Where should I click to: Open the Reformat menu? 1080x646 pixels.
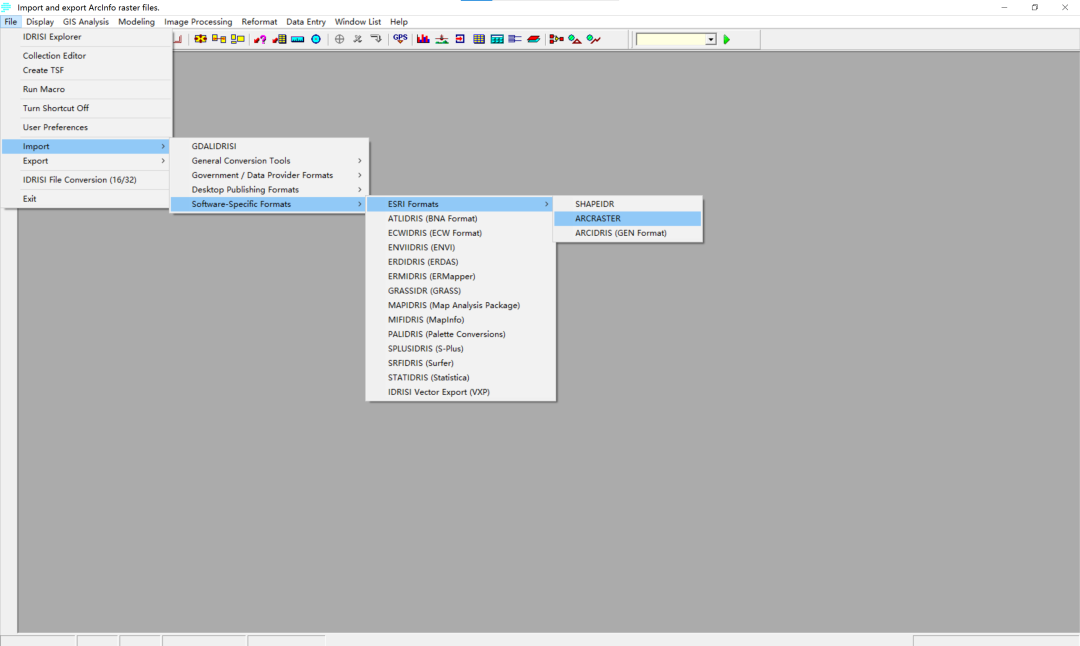[x=259, y=22]
